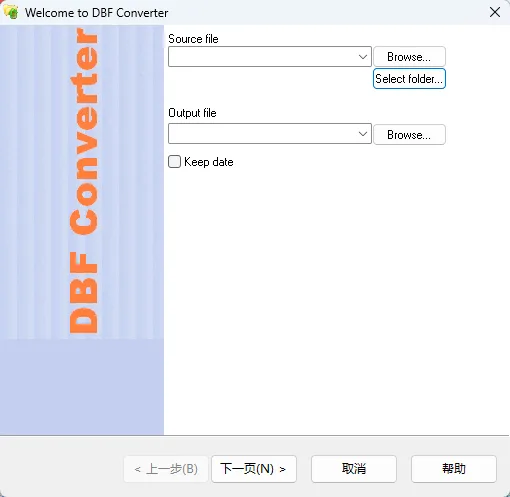Close the DBF Converter window
Viewport: 510px width, 497px height.
[495, 12]
